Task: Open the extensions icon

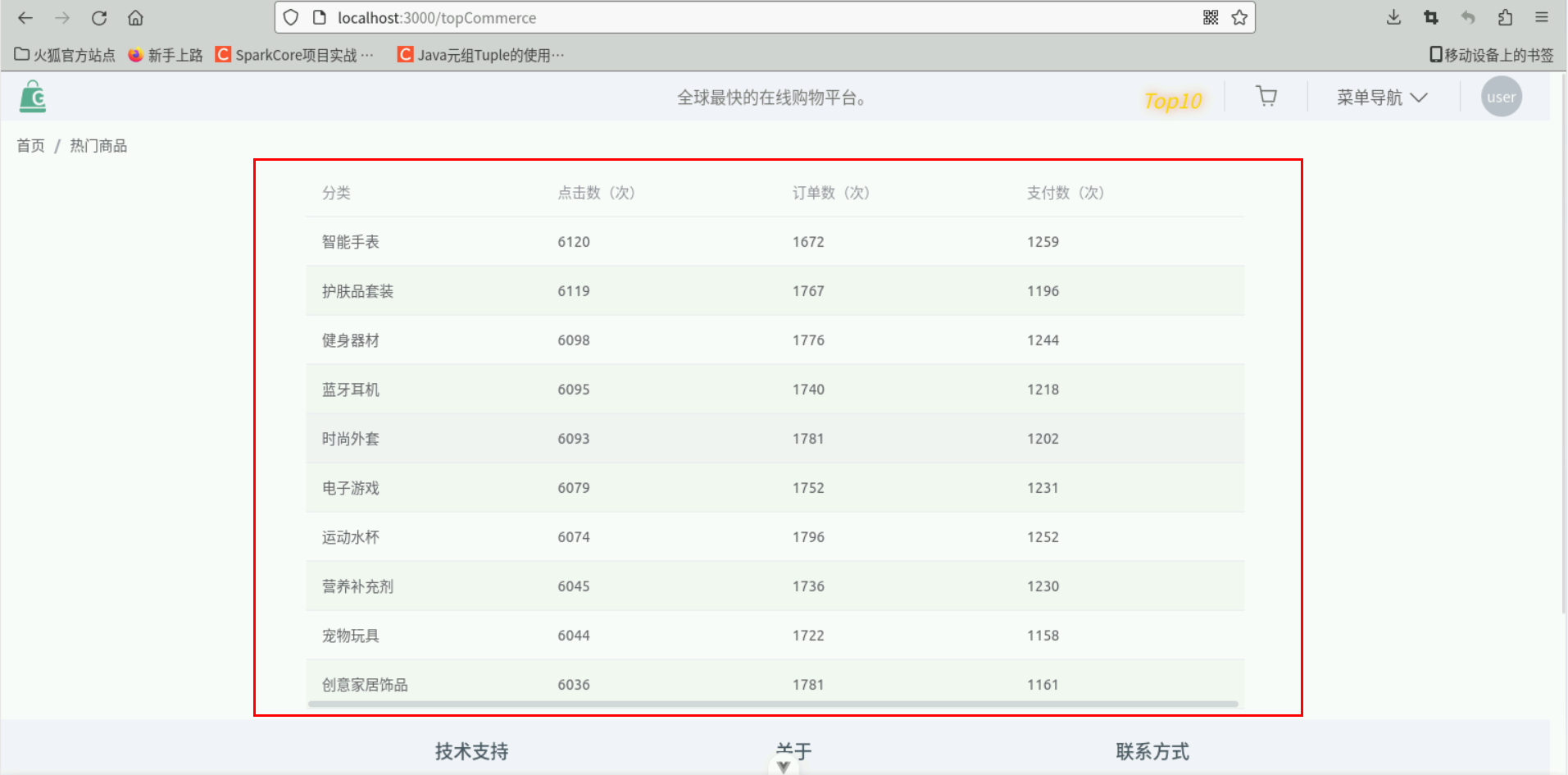Action: click(1505, 17)
